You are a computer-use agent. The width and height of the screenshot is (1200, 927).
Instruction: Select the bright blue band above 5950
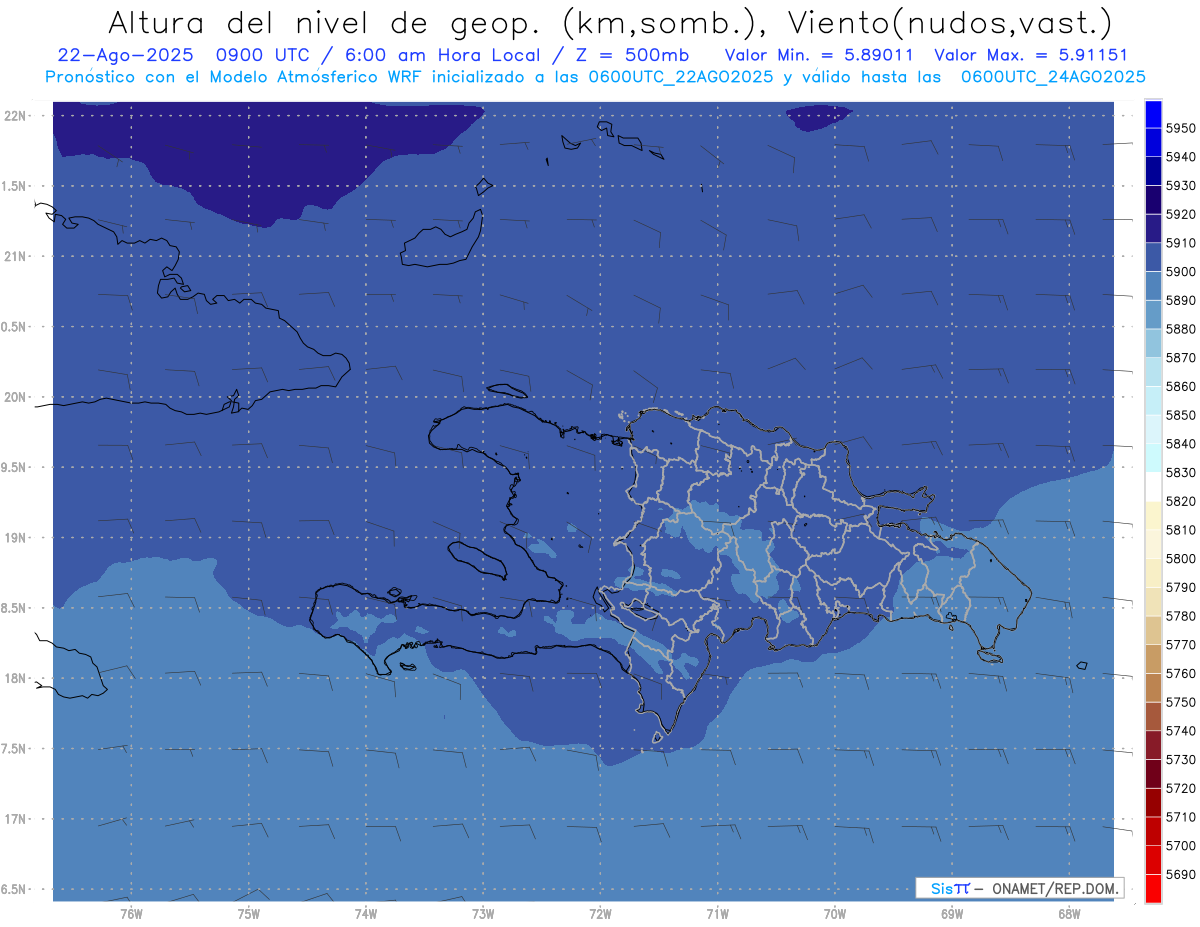pyautogui.click(x=1153, y=114)
